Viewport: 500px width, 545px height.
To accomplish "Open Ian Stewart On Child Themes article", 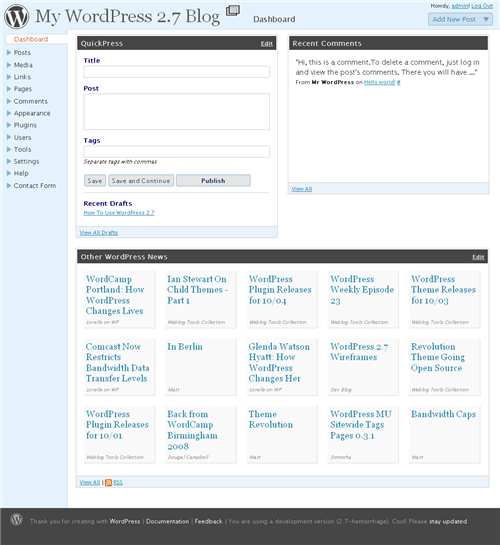I will point(197,290).
